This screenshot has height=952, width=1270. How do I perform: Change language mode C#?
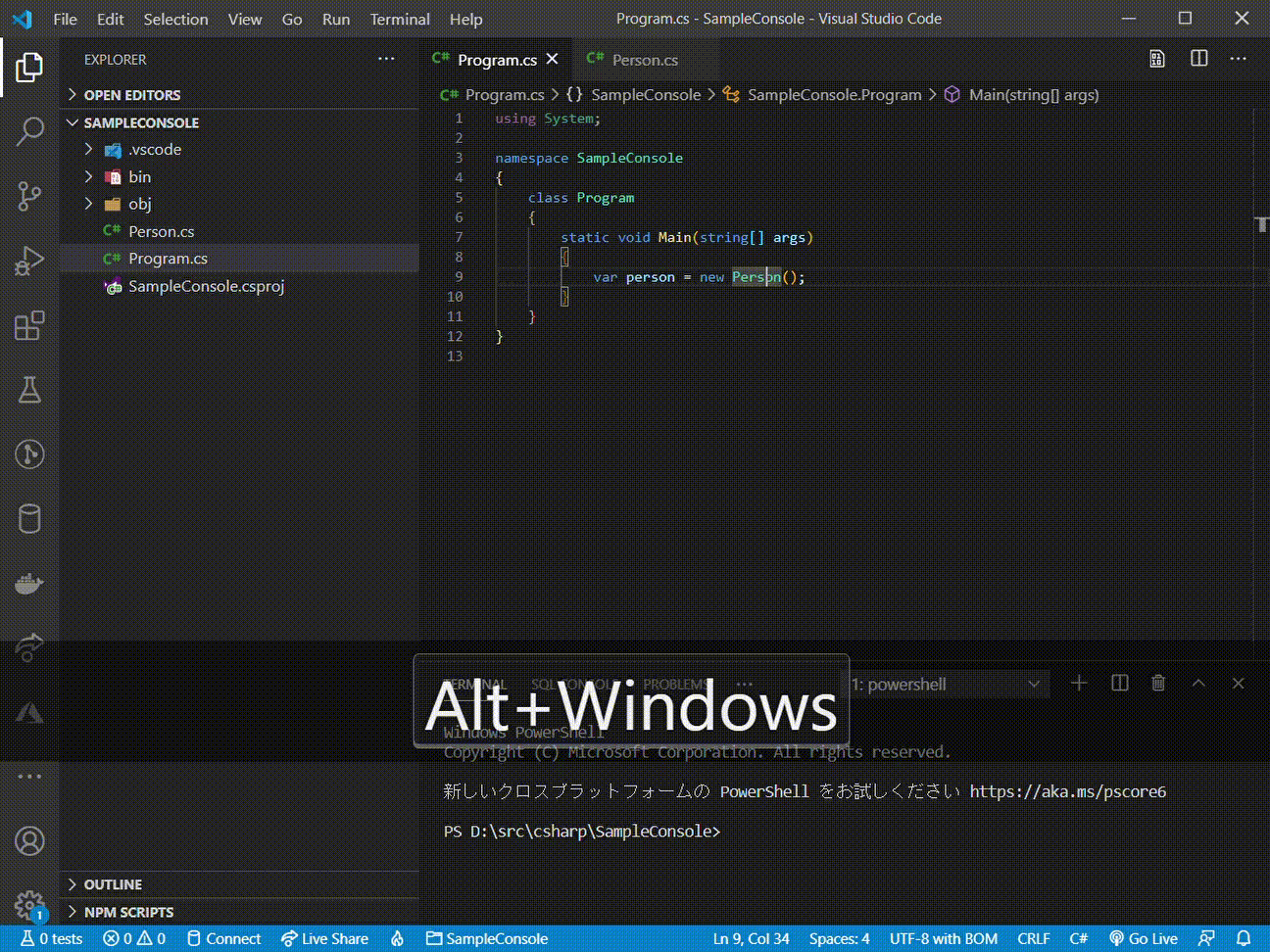(x=1079, y=938)
